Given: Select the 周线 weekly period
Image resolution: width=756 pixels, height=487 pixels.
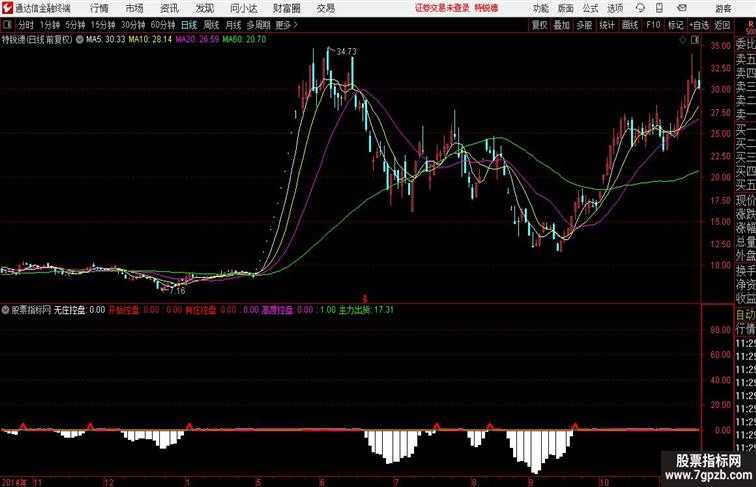Looking at the screenshot, I should click(x=211, y=25).
